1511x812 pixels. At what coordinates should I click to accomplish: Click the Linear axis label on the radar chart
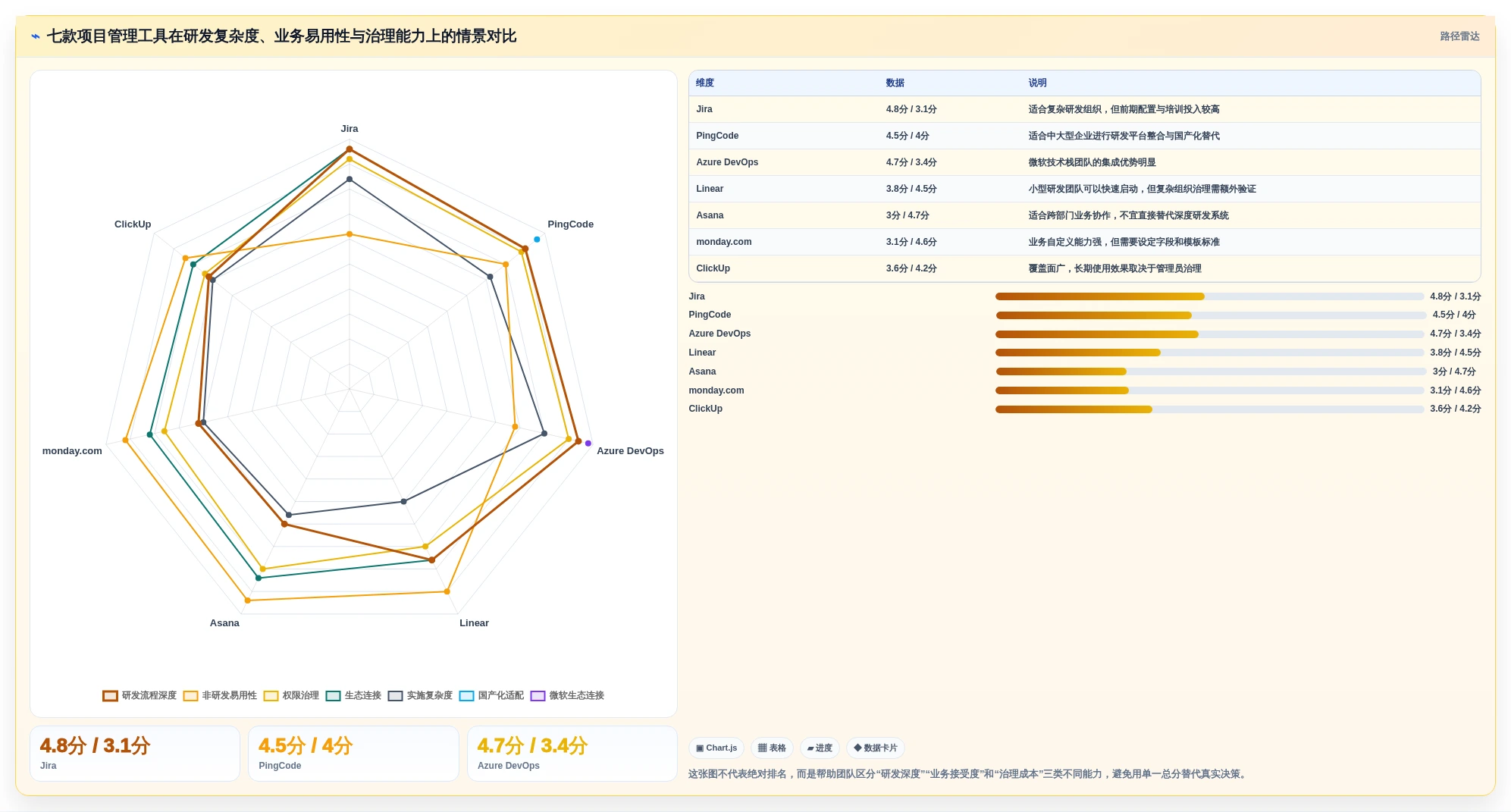[474, 623]
